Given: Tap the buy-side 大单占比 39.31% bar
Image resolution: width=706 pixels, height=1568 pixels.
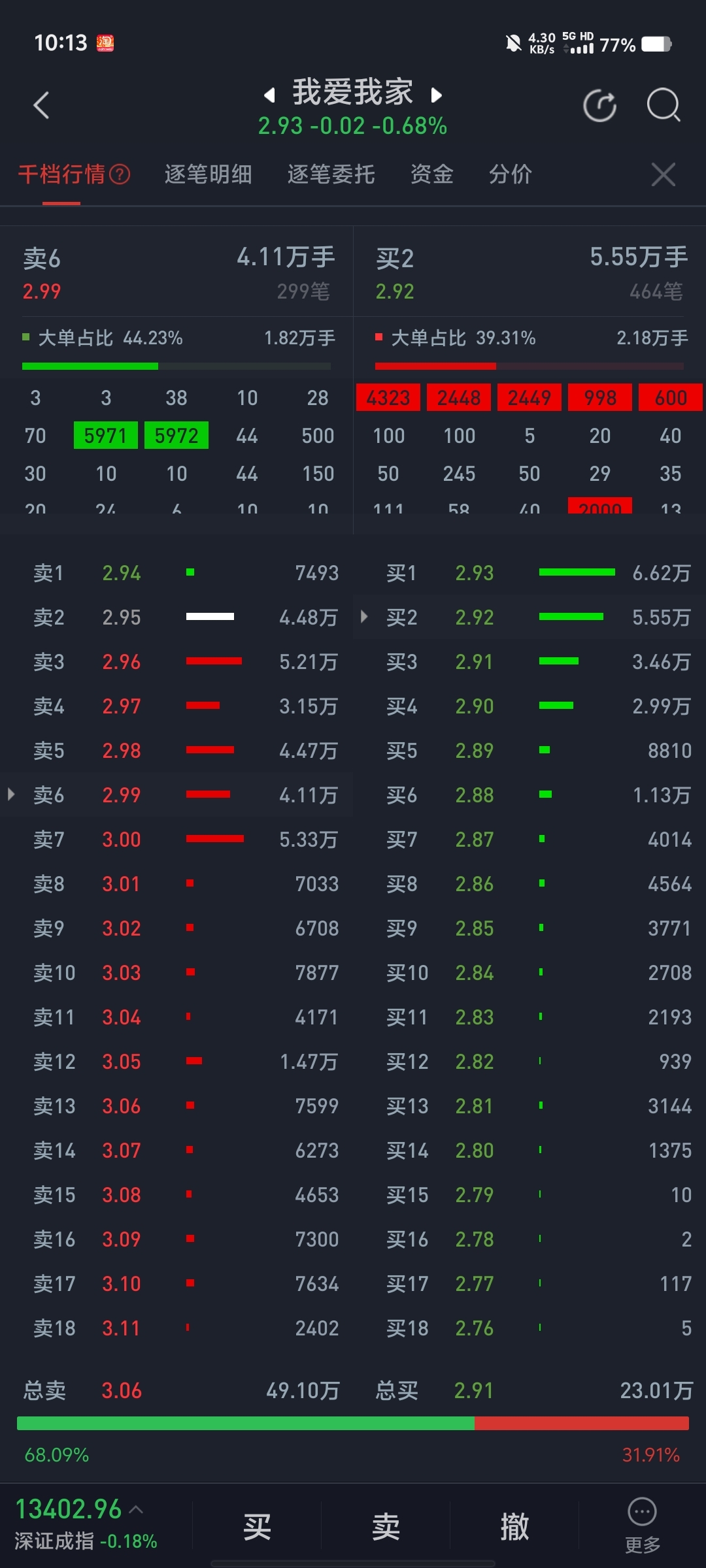Looking at the screenshot, I should pyautogui.click(x=529, y=366).
